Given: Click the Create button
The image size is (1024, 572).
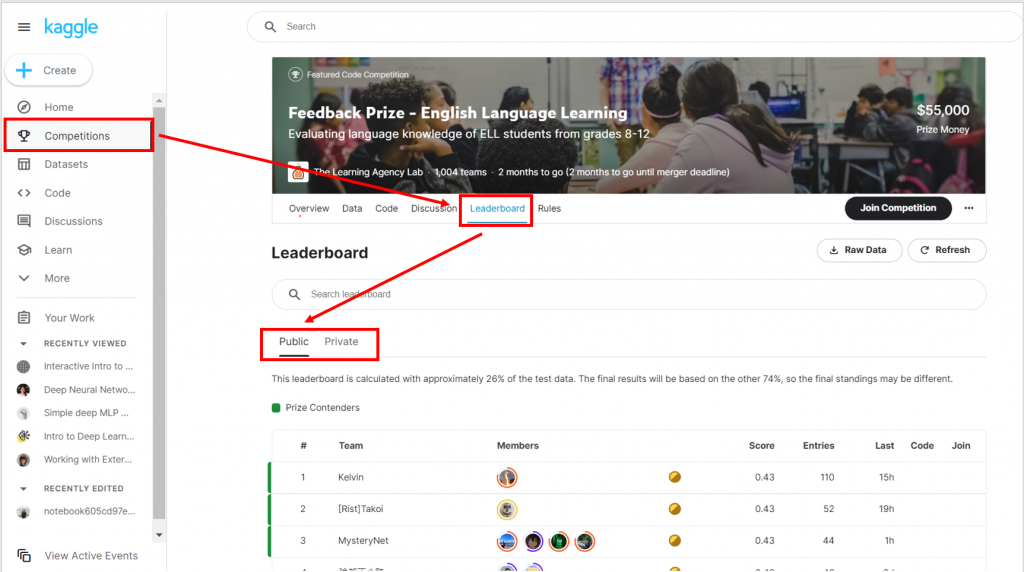Looking at the screenshot, I should [x=48, y=70].
